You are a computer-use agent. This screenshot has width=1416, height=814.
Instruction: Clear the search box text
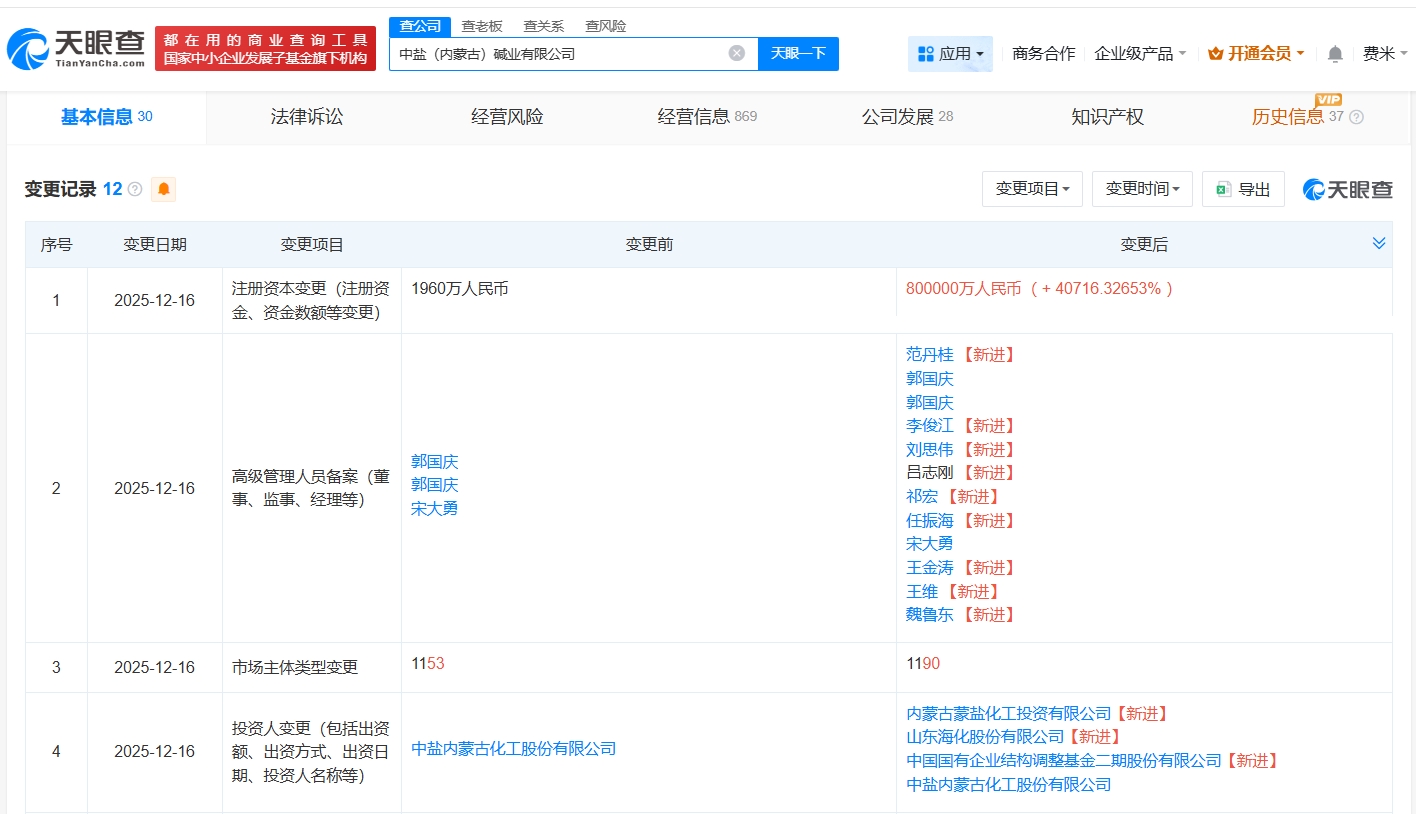[736, 53]
